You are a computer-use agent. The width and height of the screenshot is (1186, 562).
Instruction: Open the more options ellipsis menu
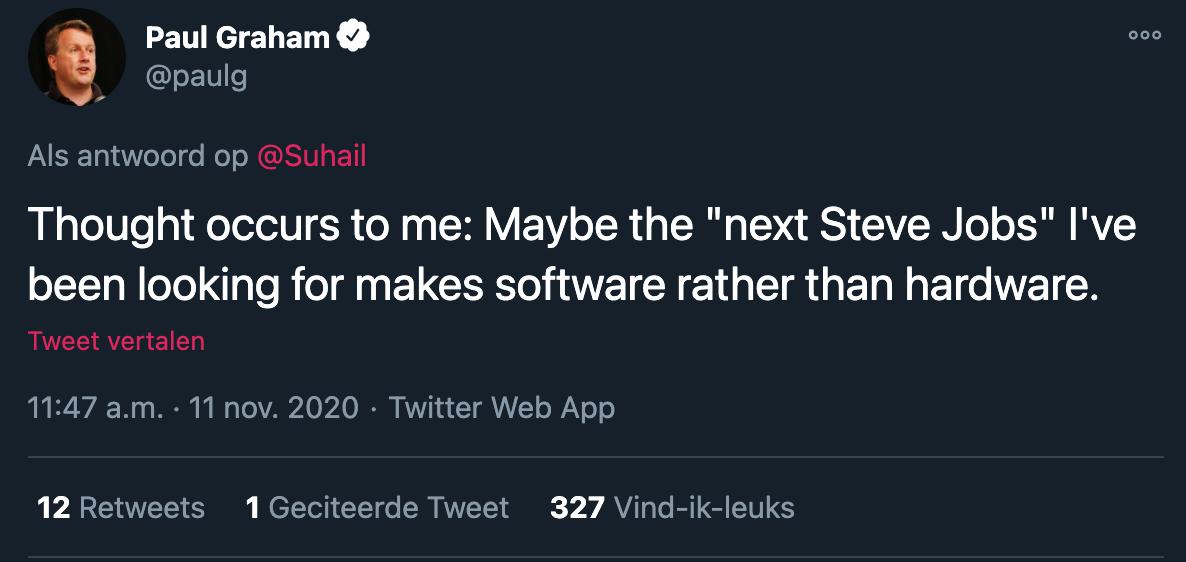1144,35
